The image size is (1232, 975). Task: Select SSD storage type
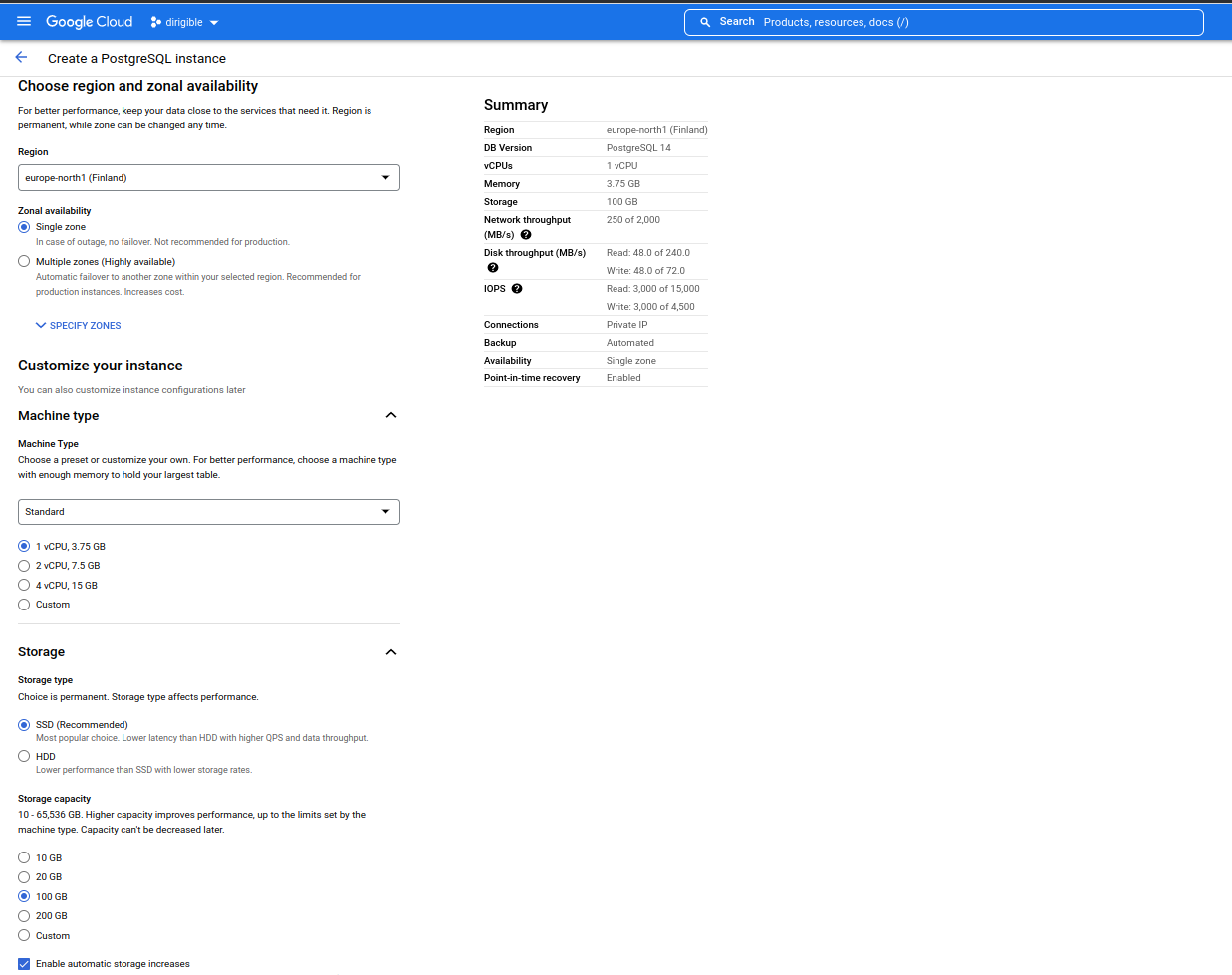pos(24,725)
